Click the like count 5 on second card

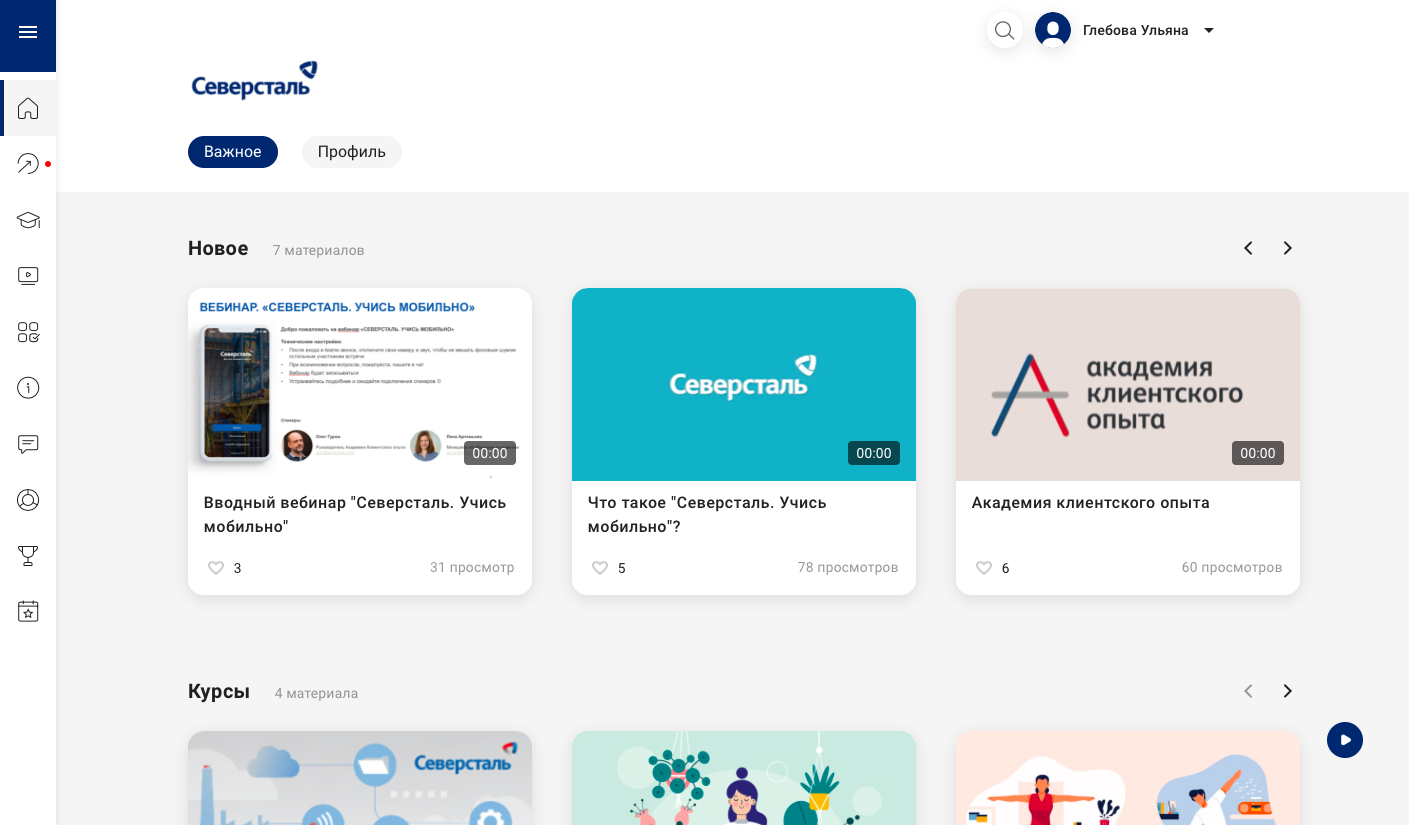tap(622, 568)
